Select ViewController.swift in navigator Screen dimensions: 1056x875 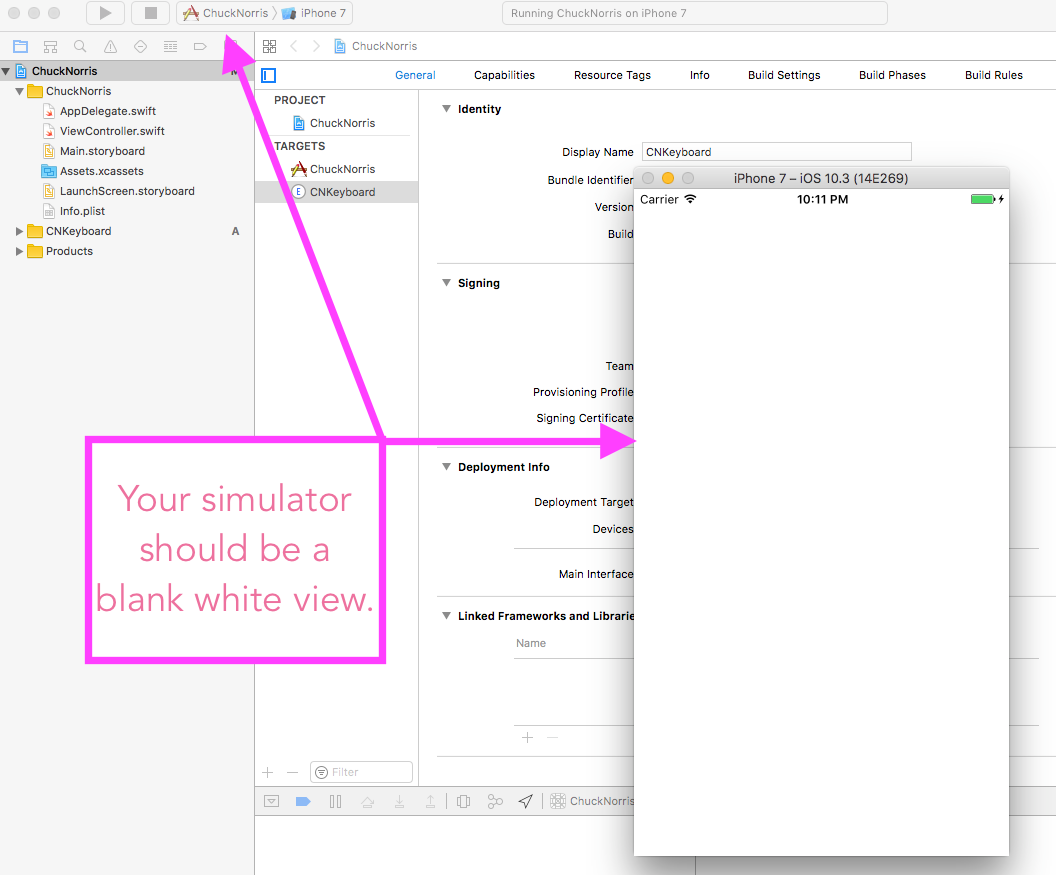(x=112, y=131)
